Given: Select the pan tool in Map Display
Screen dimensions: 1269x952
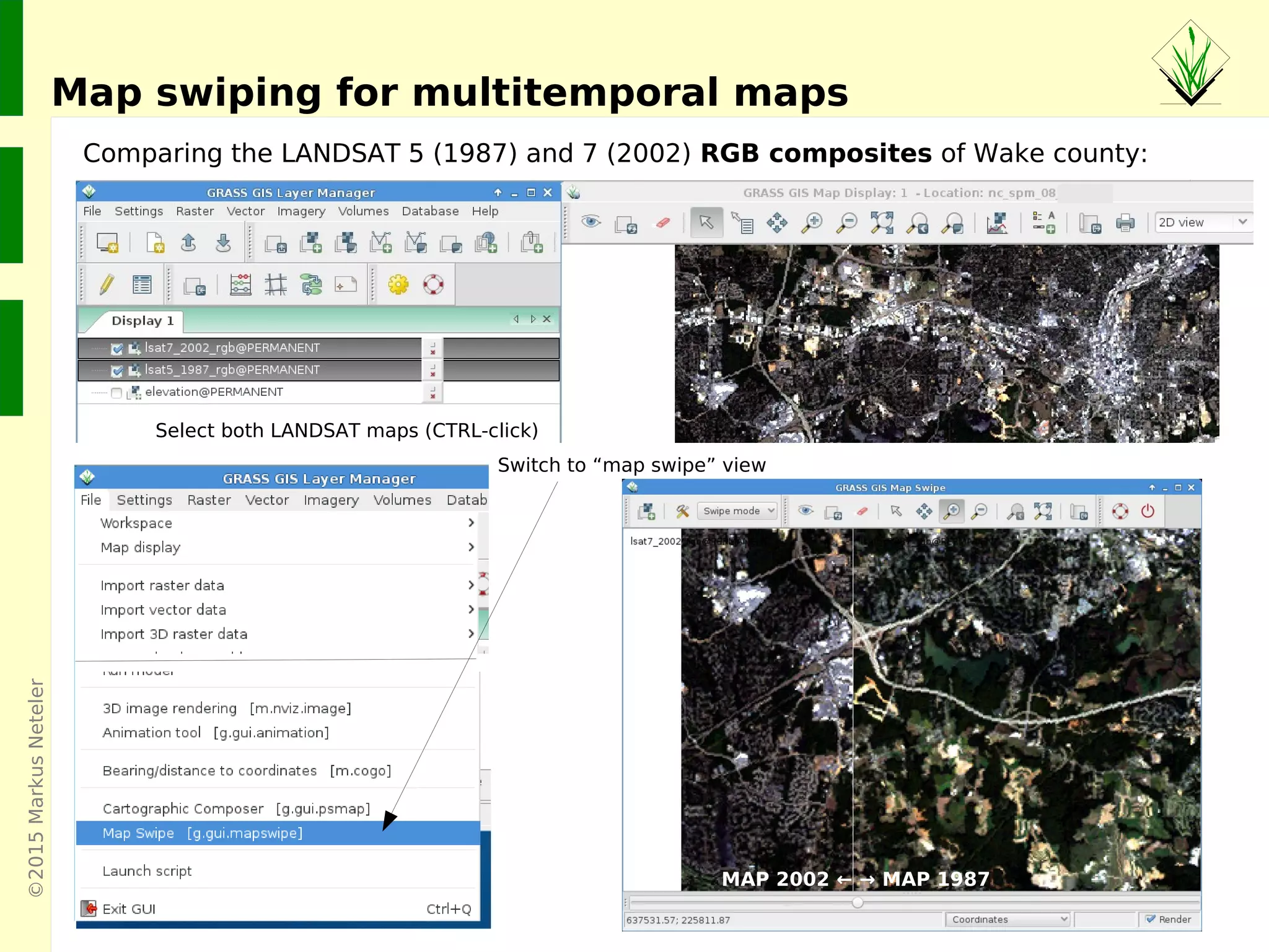Looking at the screenshot, I should (x=776, y=222).
